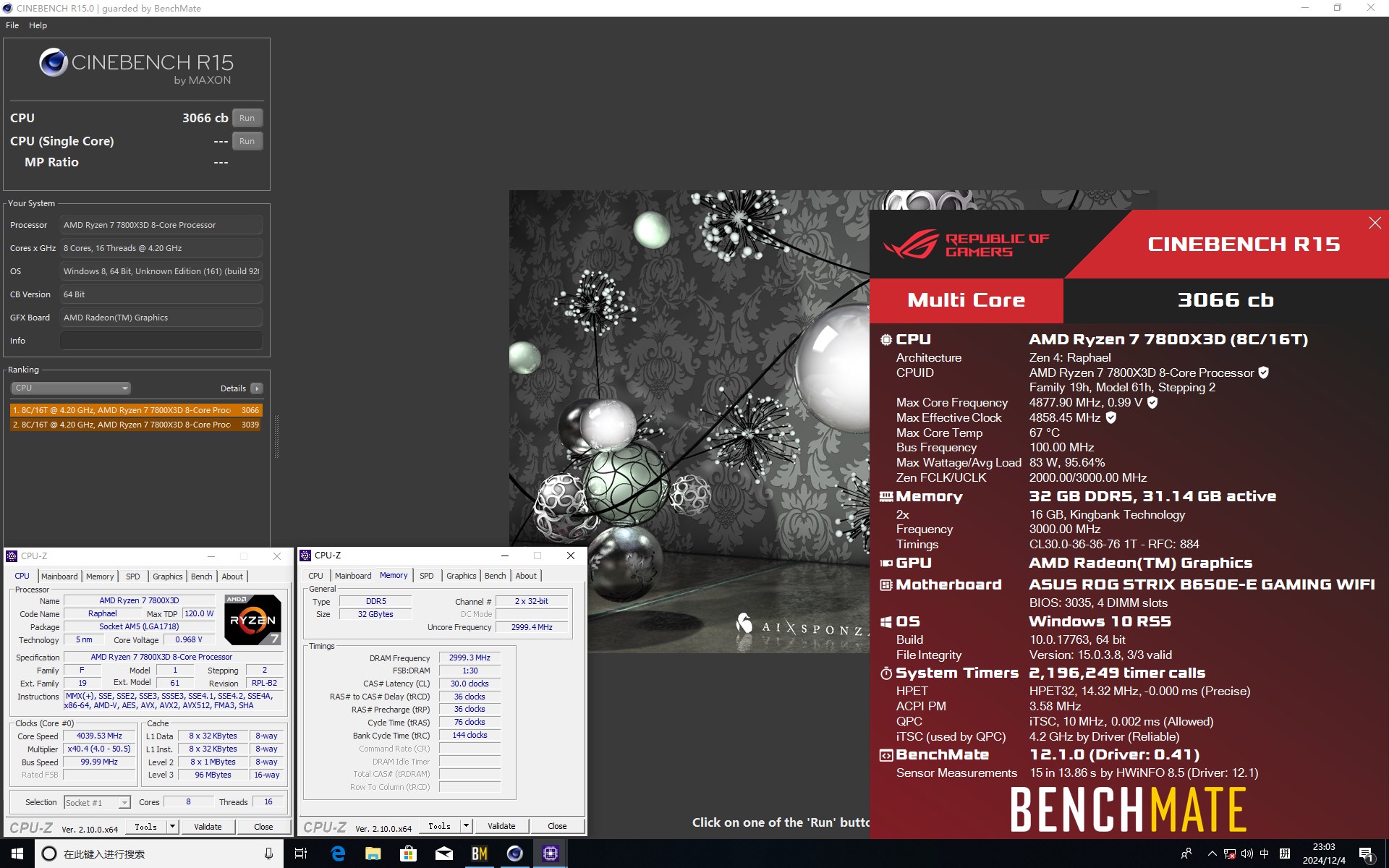Click Close button in processor CPU-Z window
This screenshot has width=1389, height=868.
tap(263, 827)
